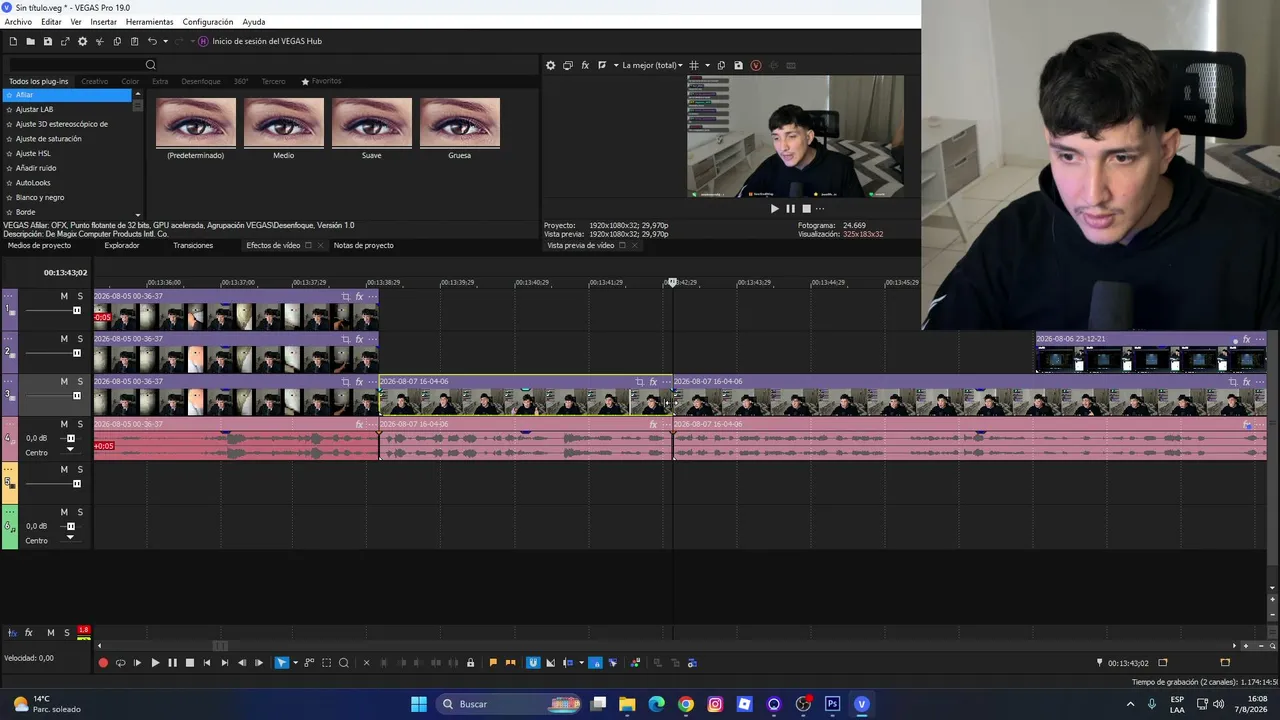Solo track 3 with its S button

coord(80,382)
